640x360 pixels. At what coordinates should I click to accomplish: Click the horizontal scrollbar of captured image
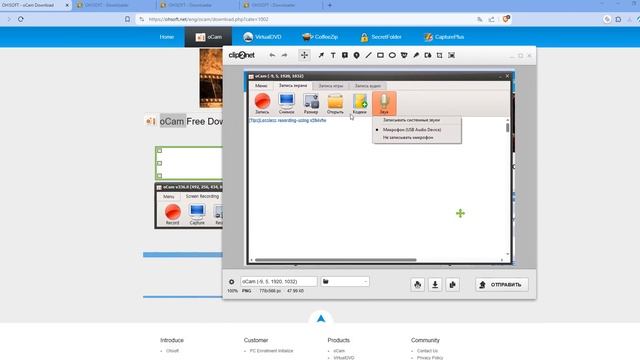[336, 260]
